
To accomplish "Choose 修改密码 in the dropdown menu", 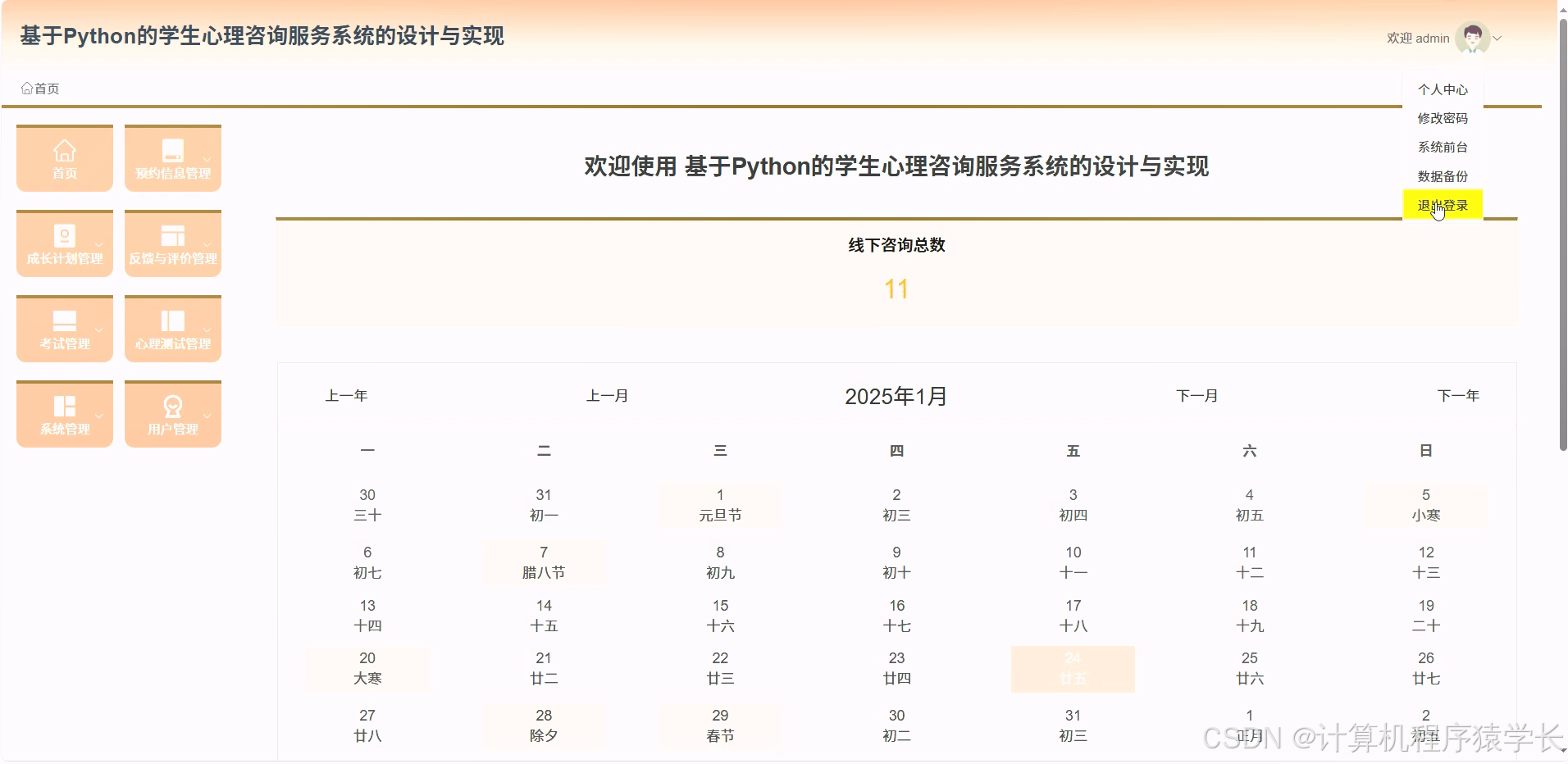I will 1441,118.
